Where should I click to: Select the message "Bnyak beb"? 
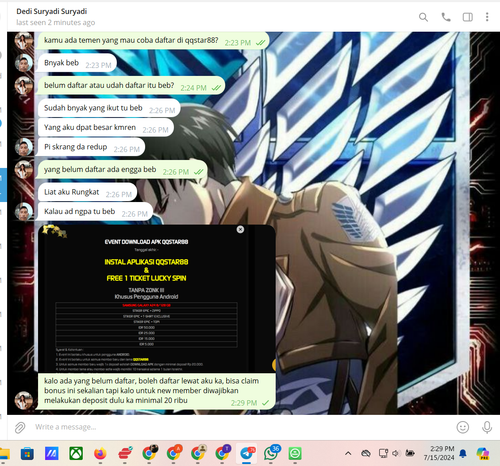coord(77,63)
